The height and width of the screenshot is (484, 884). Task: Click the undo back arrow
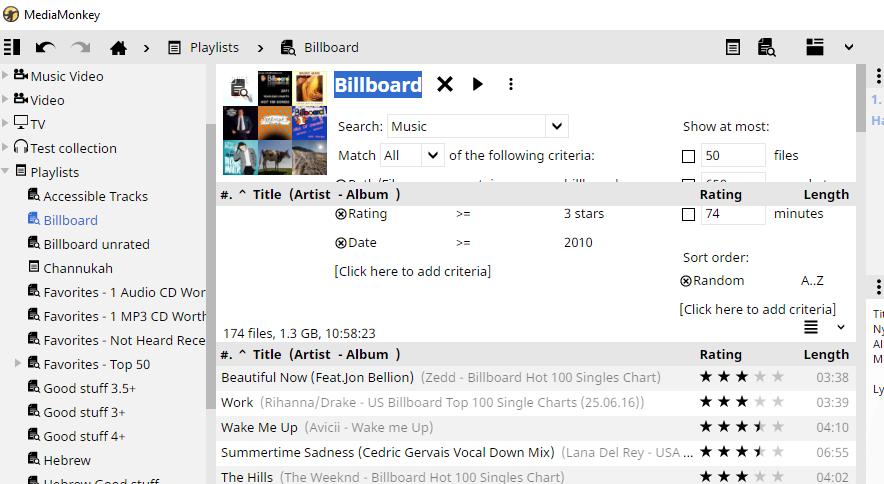click(x=45, y=47)
